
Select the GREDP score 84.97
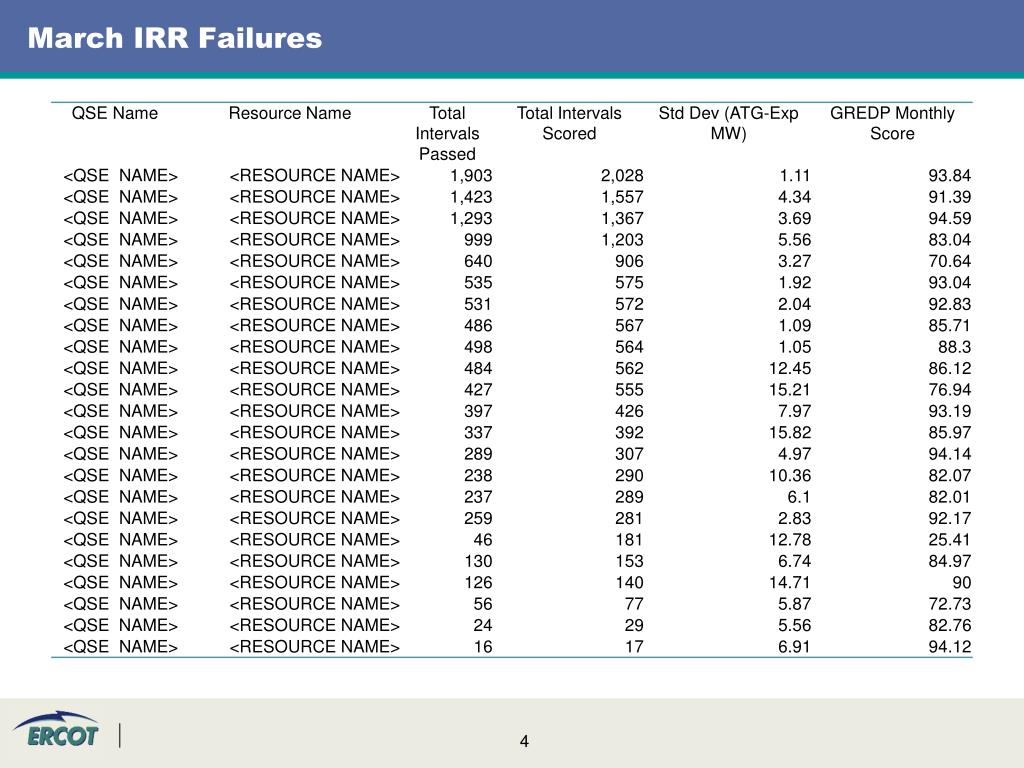(950, 561)
